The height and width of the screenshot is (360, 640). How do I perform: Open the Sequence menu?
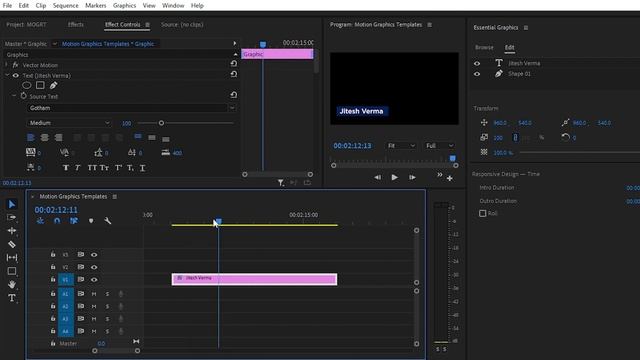(x=65, y=6)
